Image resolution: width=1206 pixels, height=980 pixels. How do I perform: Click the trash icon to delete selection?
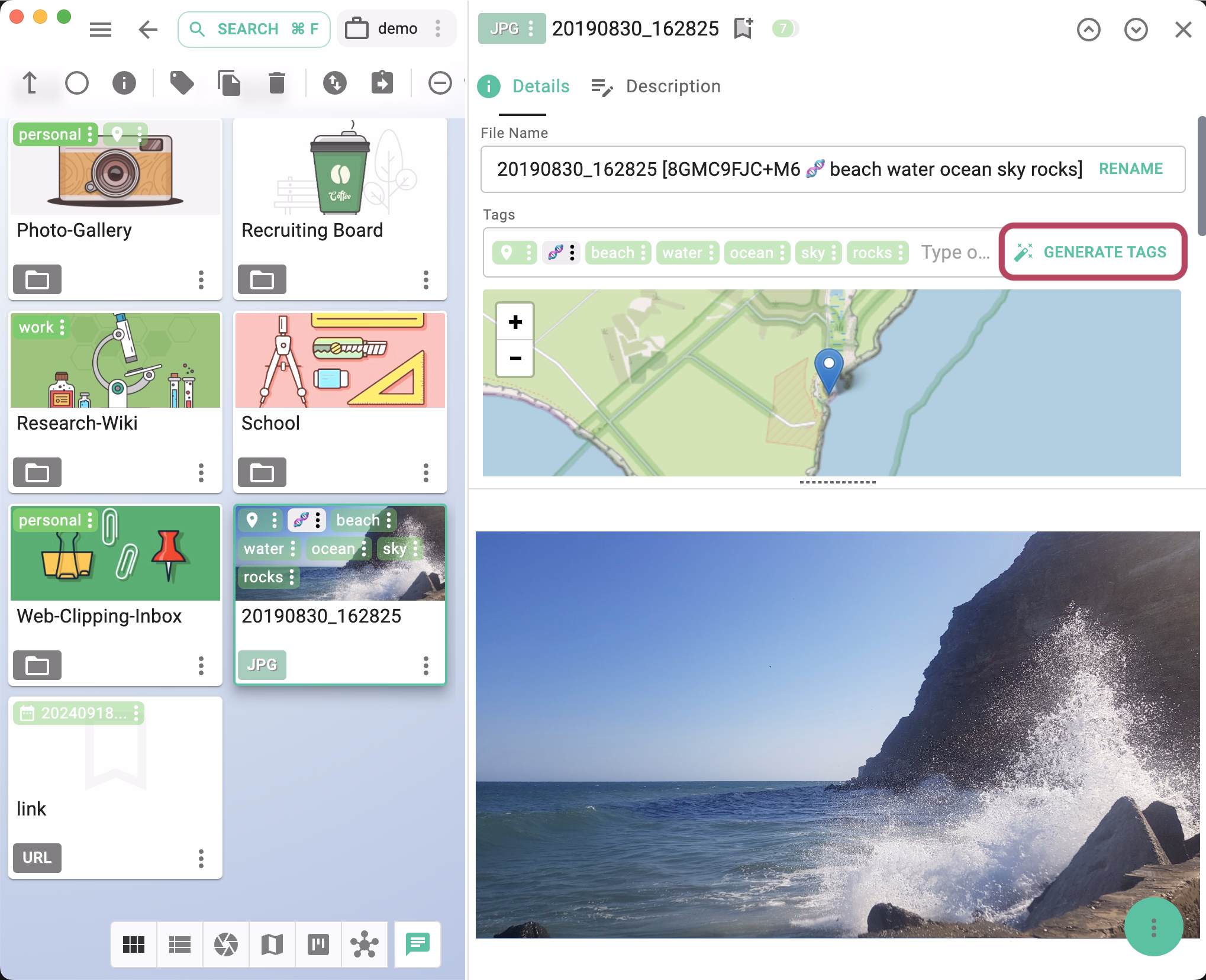pos(276,83)
